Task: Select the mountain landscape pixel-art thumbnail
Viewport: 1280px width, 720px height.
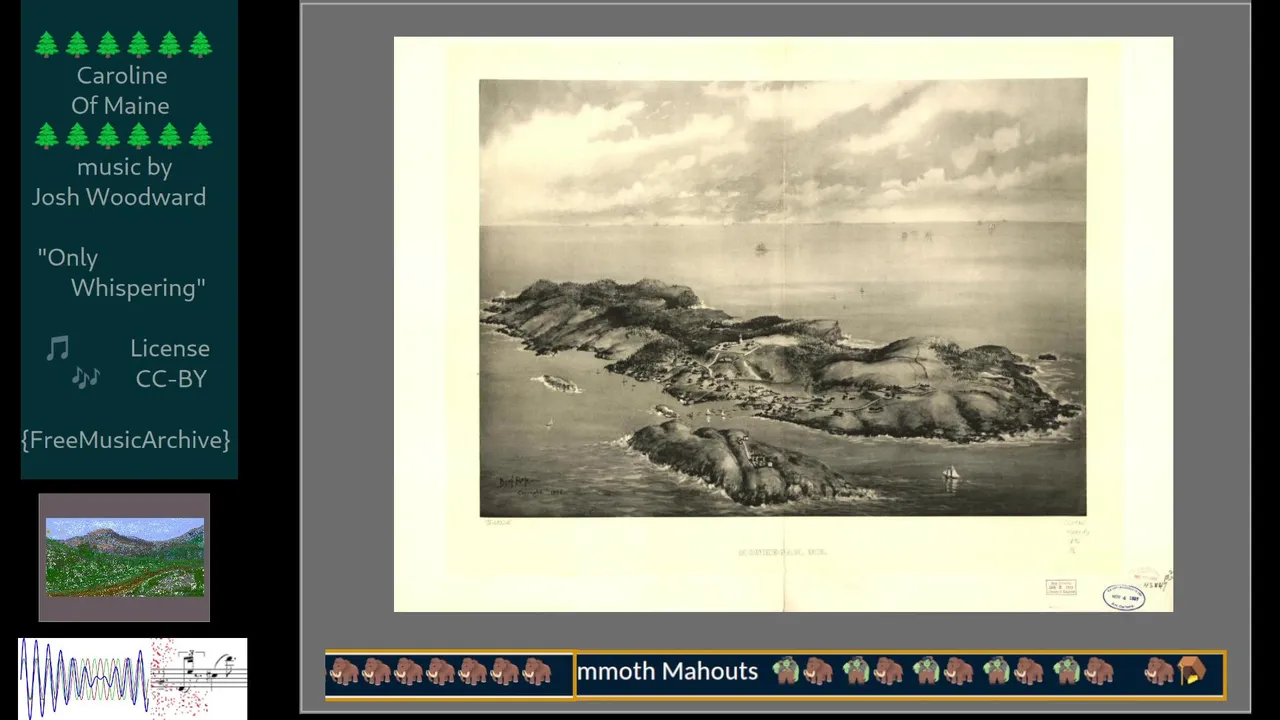Action: click(x=125, y=557)
